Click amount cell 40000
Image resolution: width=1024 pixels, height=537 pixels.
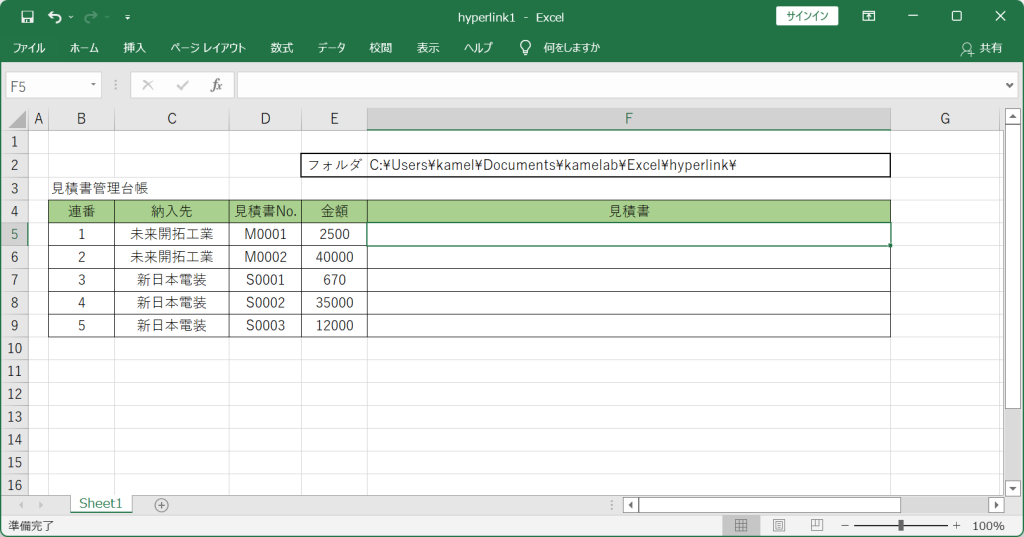(x=334, y=257)
